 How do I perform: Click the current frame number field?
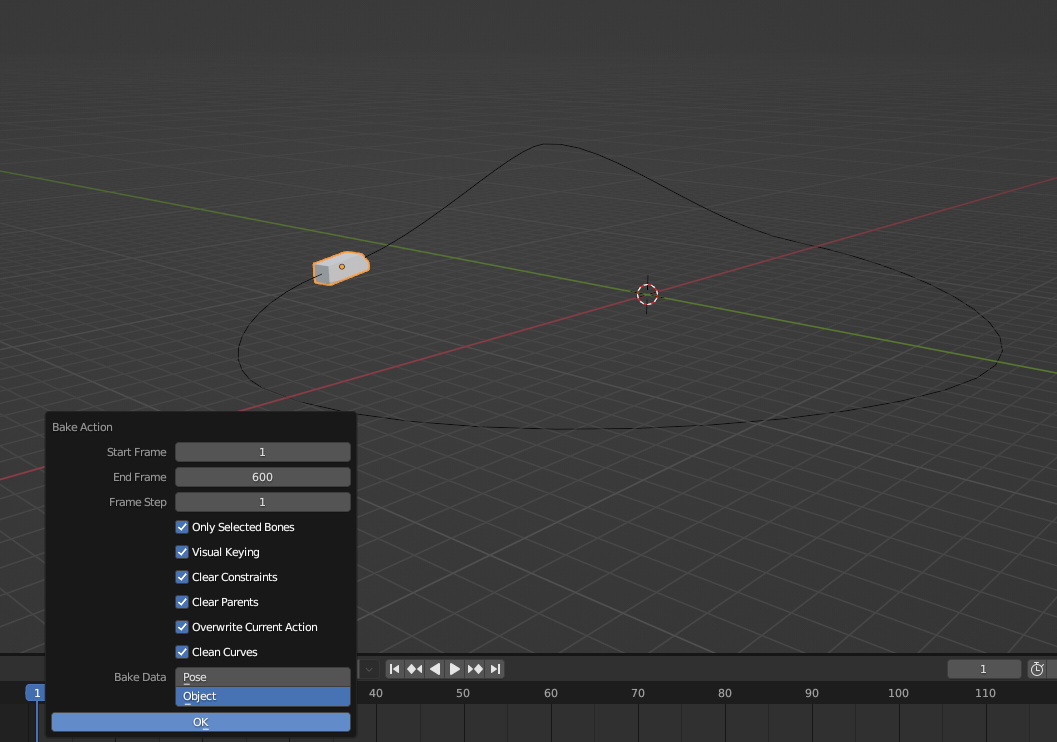[984, 669]
